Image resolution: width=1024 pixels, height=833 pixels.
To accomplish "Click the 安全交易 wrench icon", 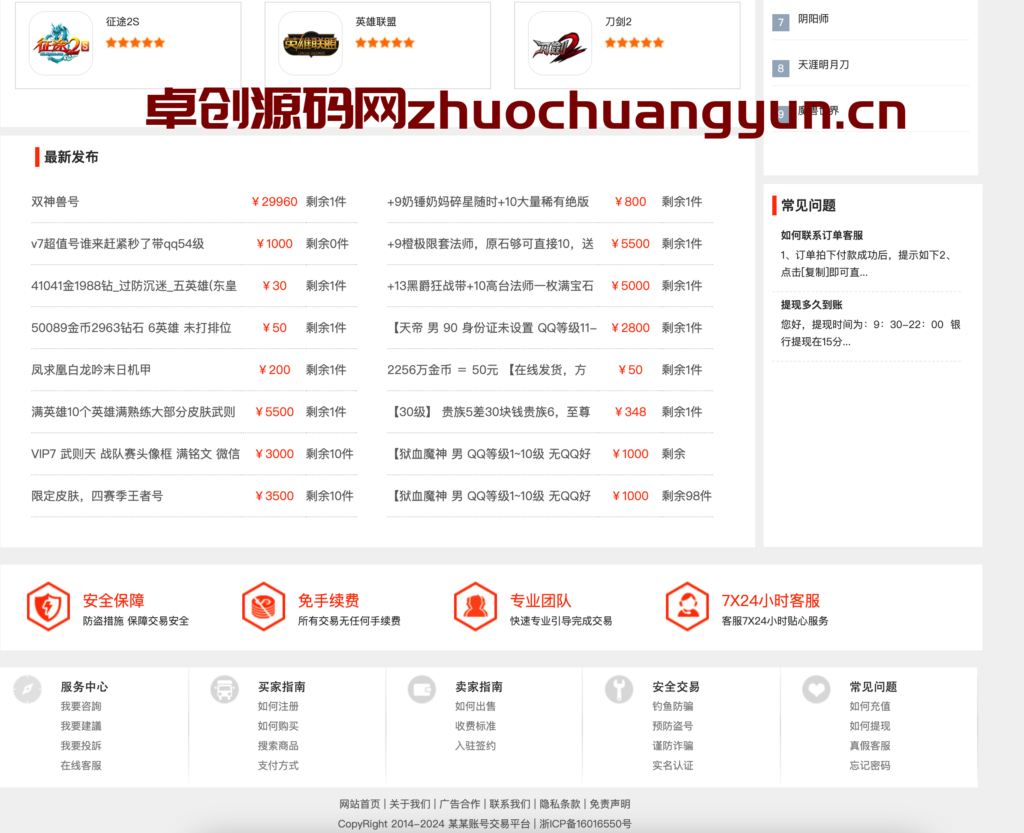I will [619, 689].
